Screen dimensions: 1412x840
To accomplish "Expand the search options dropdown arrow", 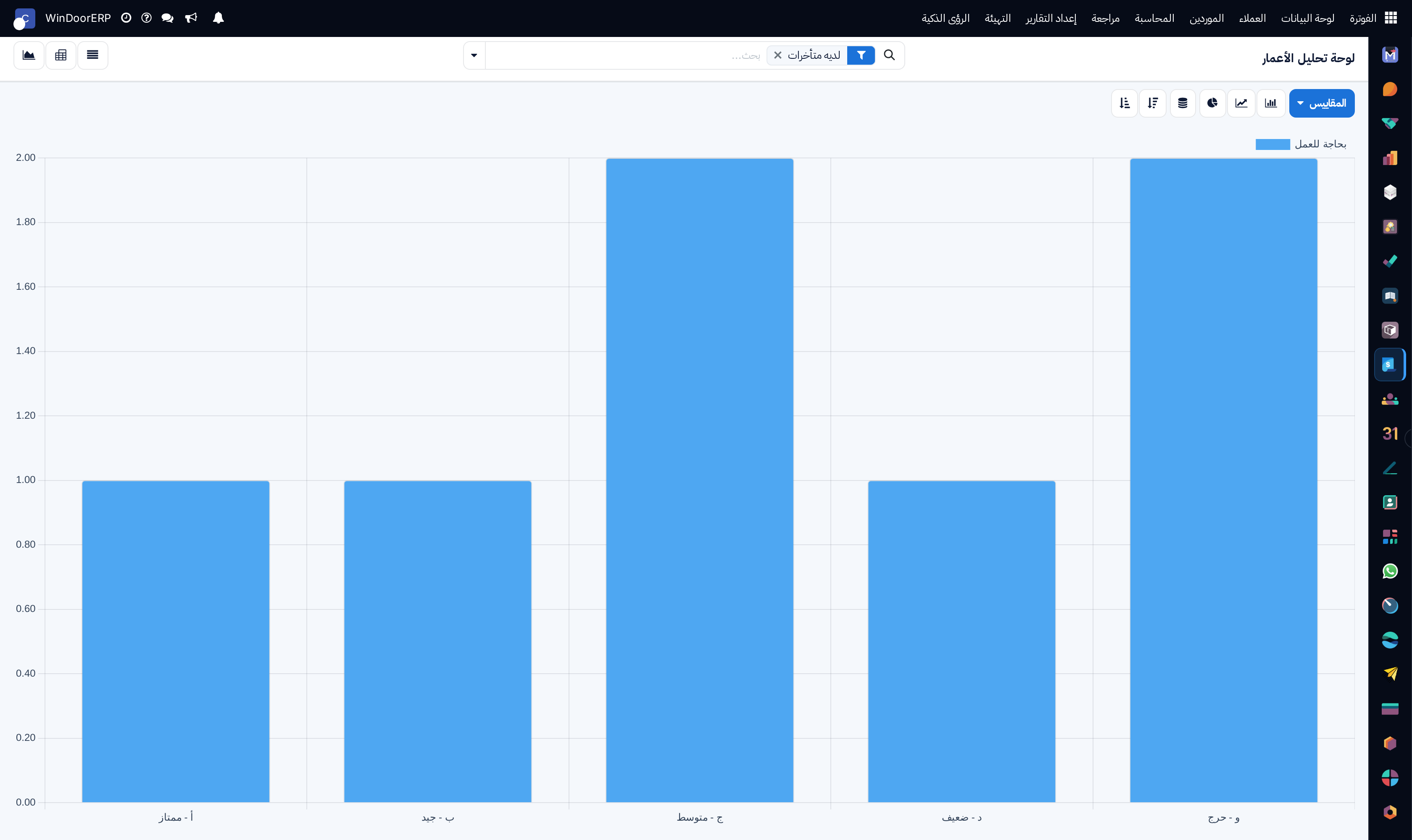I will click(474, 55).
